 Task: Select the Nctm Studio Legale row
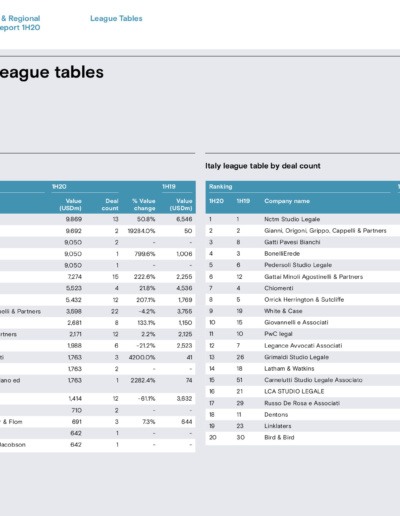click(x=303, y=219)
